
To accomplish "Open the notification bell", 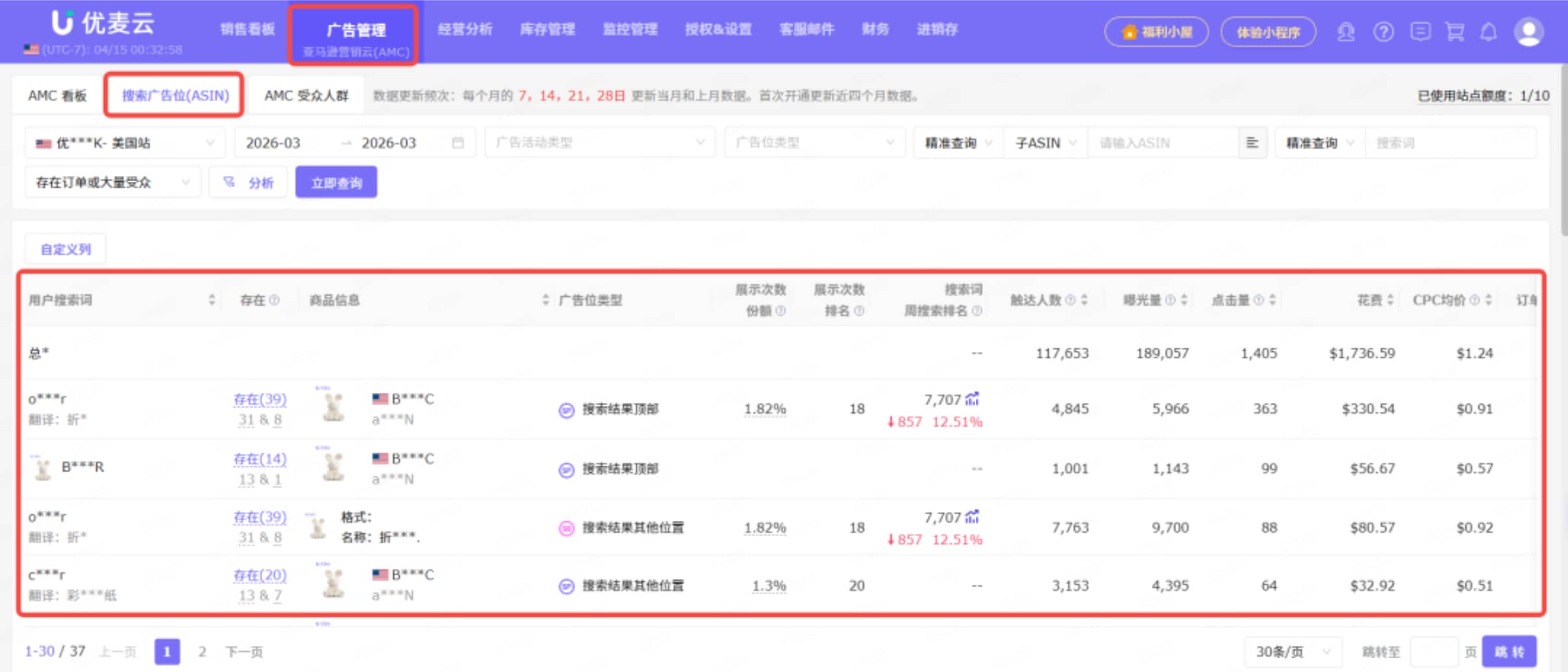I will [x=1489, y=31].
